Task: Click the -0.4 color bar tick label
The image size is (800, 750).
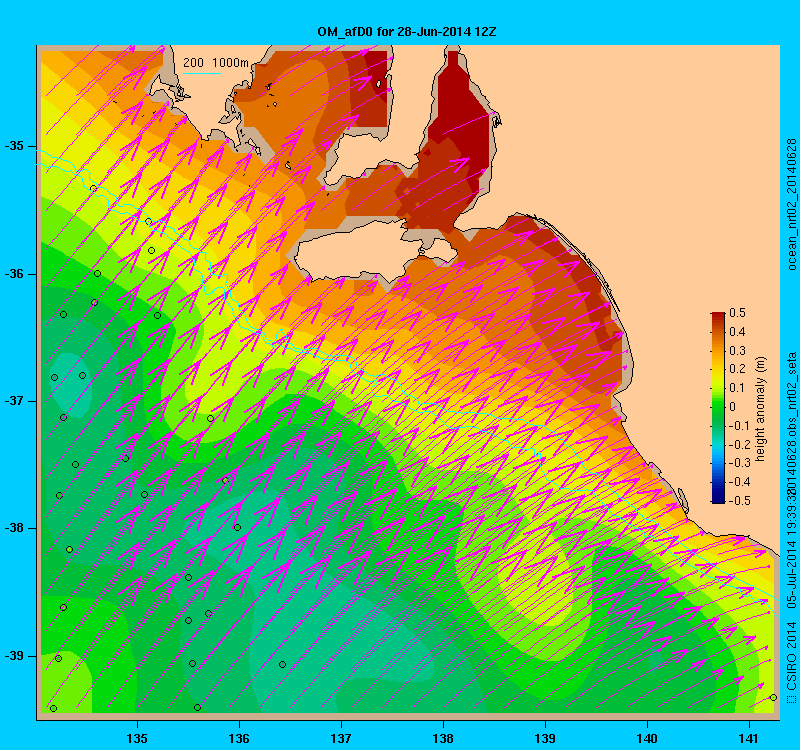Action: 739,482
